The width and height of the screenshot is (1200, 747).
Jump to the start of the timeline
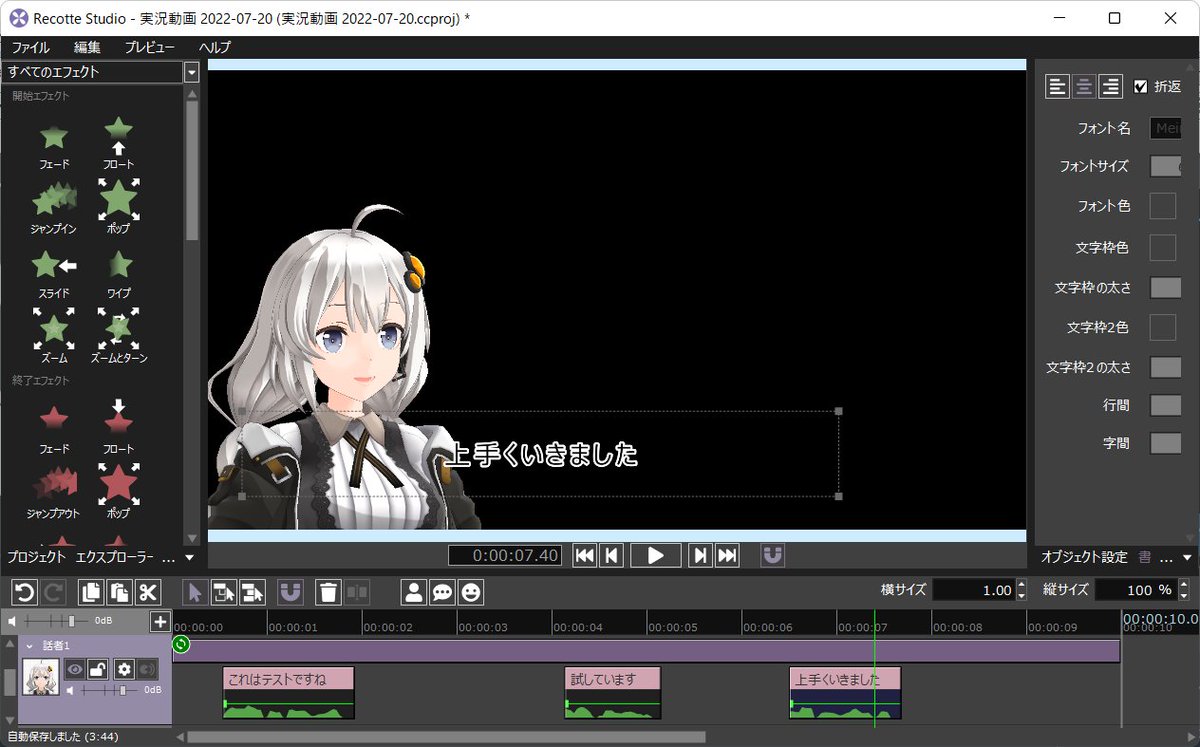click(585, 555)
